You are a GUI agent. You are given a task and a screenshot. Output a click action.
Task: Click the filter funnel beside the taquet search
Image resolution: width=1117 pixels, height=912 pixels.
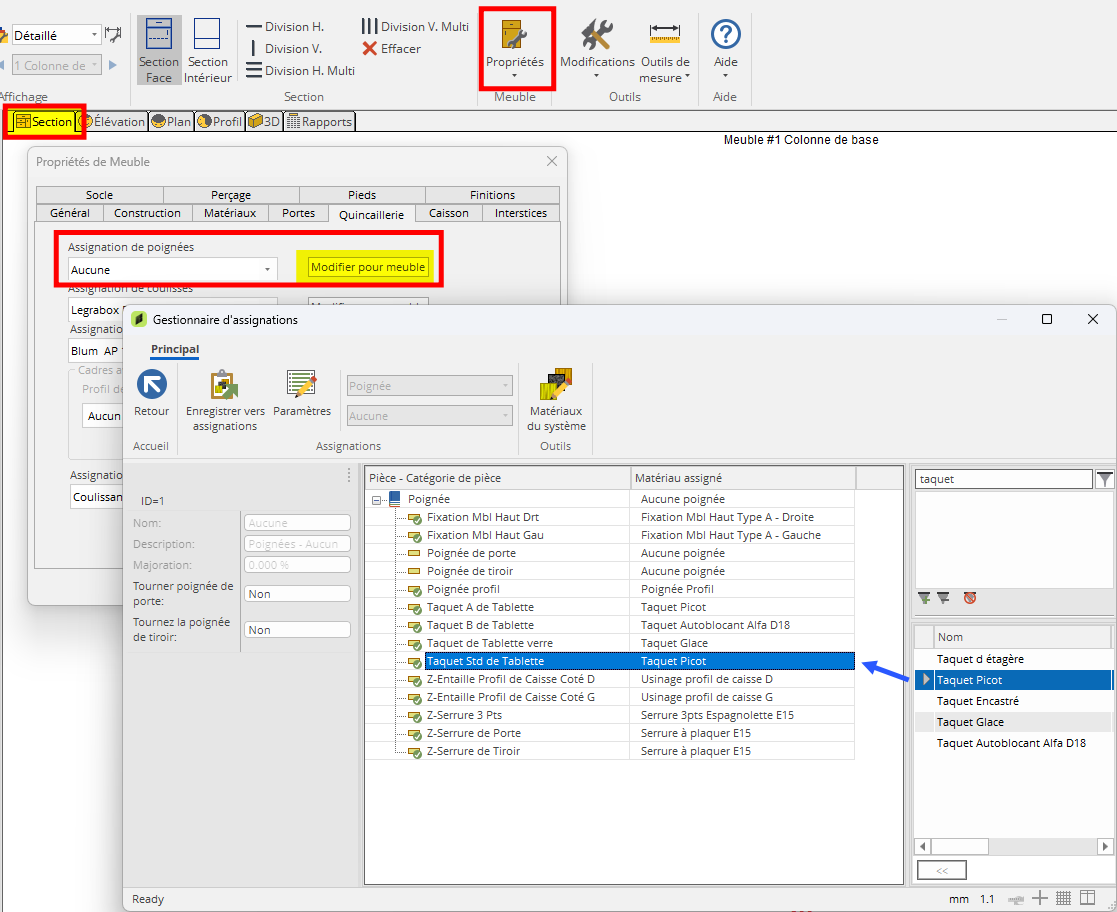(1104, 480)
